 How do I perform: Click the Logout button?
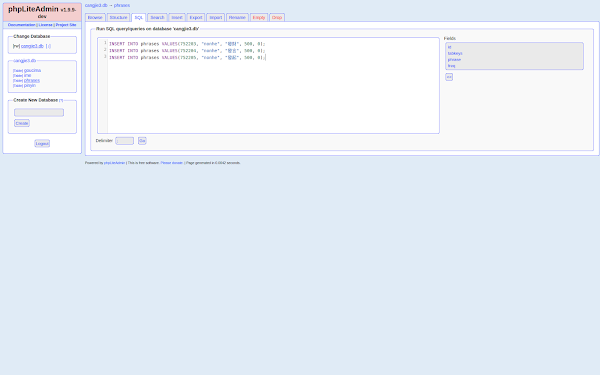[x=42, y=143]
